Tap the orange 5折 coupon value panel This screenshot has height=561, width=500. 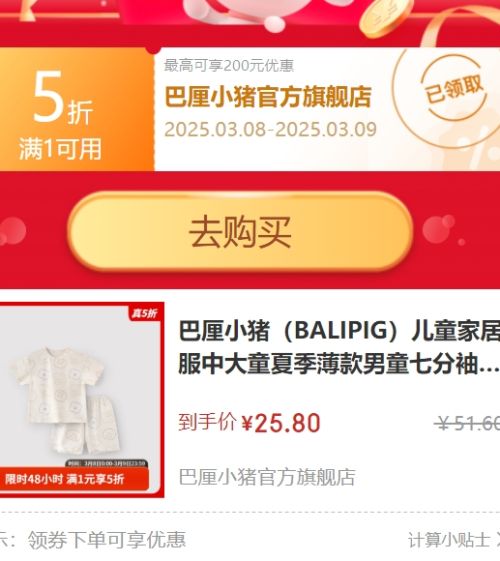pos(77,109)
